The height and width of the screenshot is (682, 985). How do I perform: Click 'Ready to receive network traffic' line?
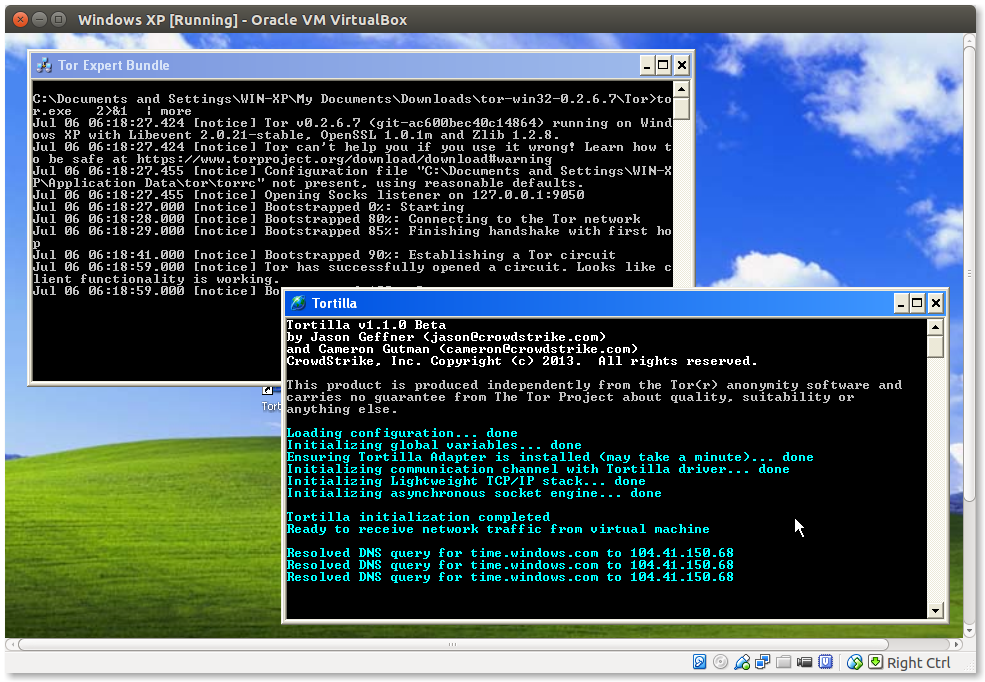[498, 529]
